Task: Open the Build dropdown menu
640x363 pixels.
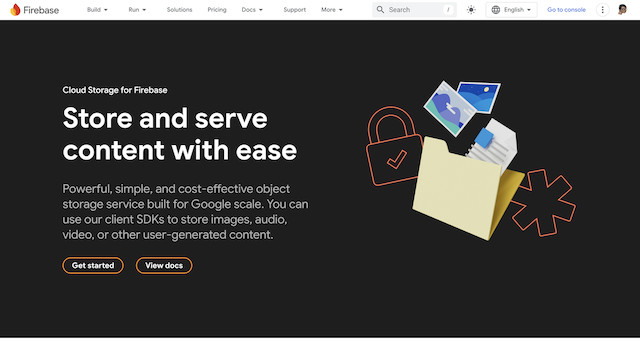Action: click(97, 9)
